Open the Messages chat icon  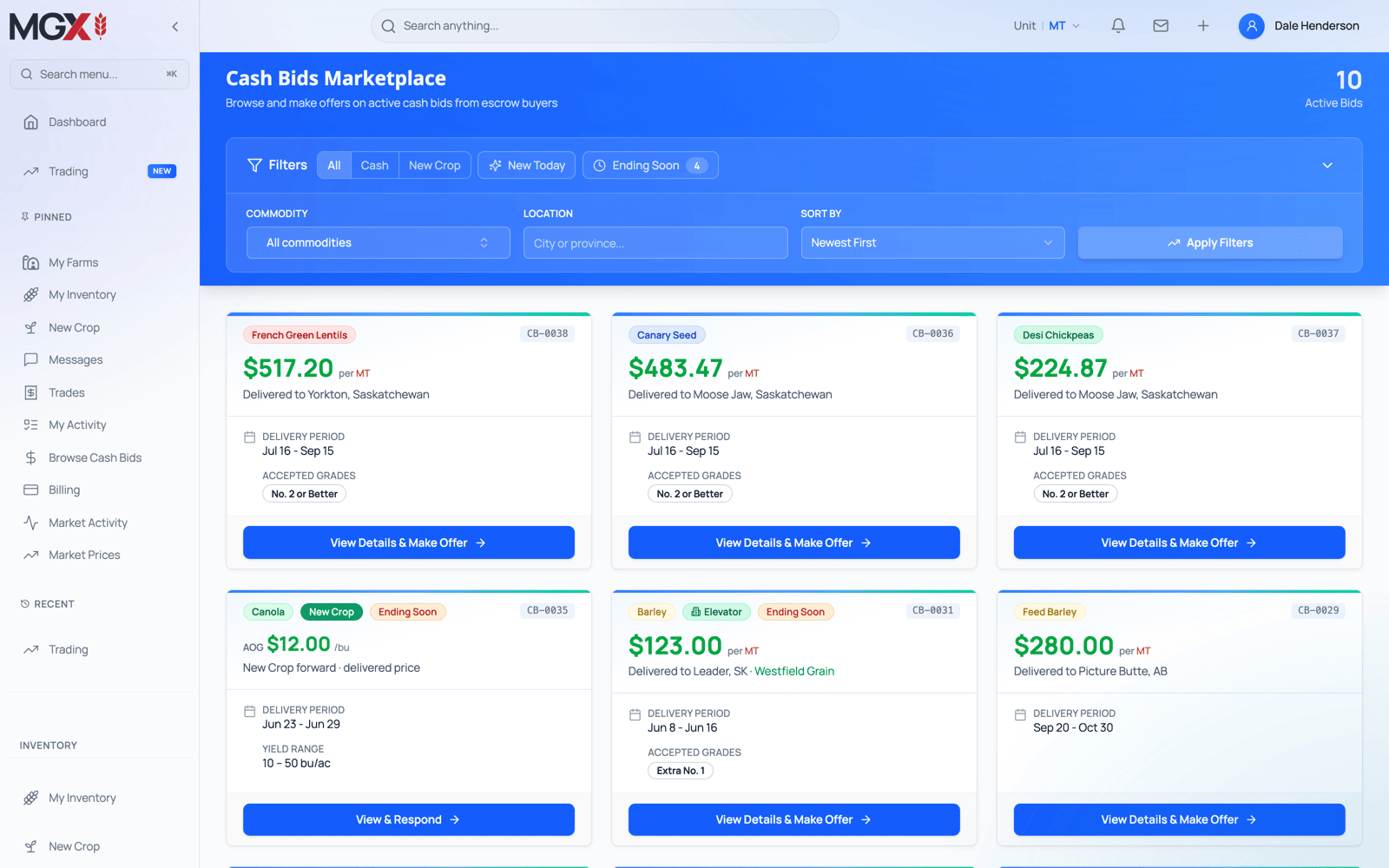(31, 360)
